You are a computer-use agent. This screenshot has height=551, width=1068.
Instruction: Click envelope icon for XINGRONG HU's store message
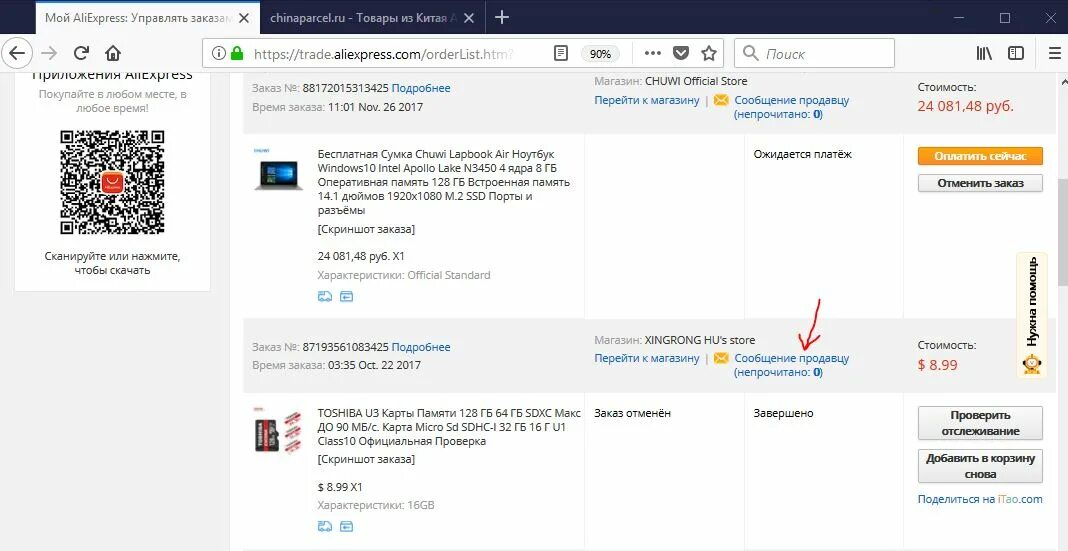(721, 358)
